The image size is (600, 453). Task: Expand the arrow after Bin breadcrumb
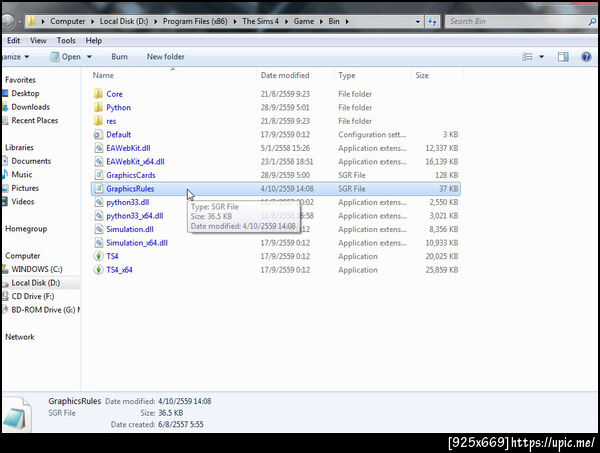pos(347,21)
